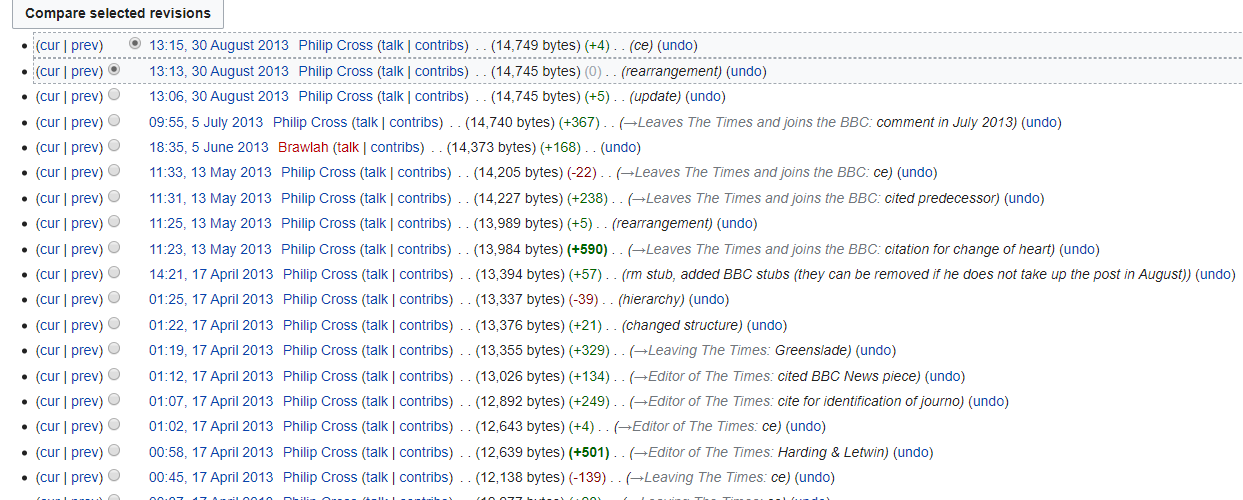Select the radio button for 01:02, 17 April 2013
Image resolution: width=1243 pixels, height=500 pixels.
[114, 425]
